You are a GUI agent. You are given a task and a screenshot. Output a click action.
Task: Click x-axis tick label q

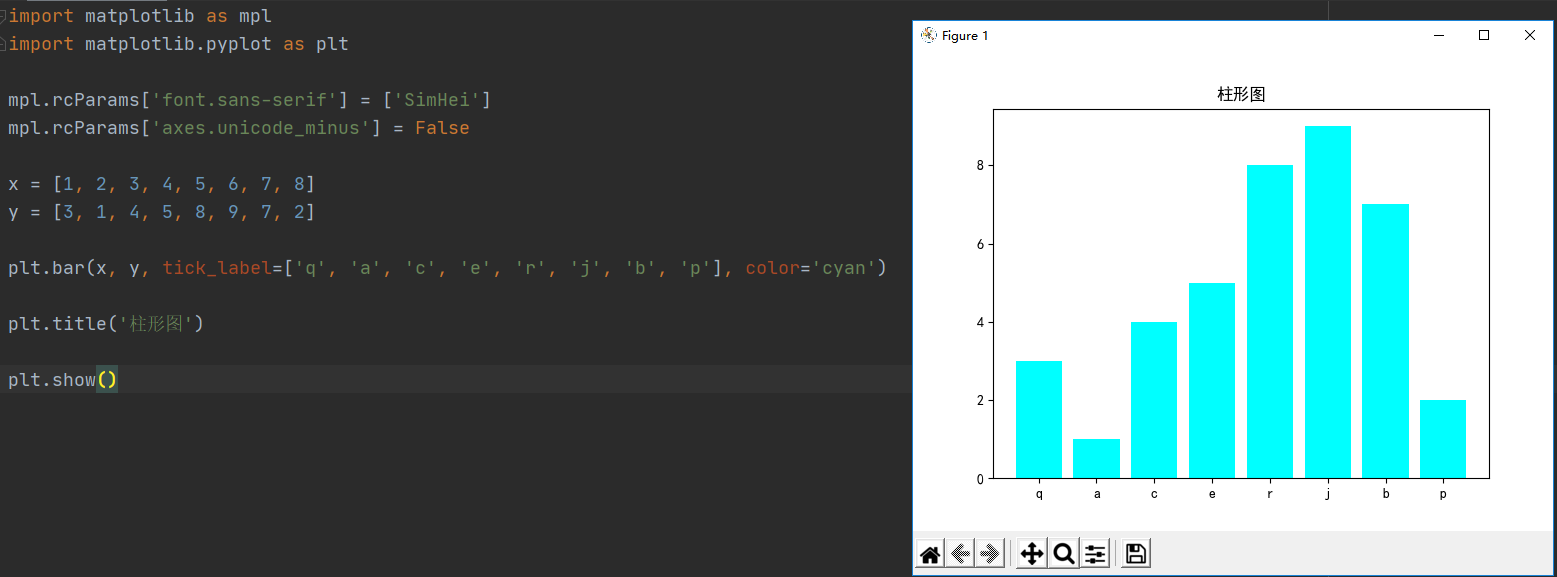pos(1039,494)
